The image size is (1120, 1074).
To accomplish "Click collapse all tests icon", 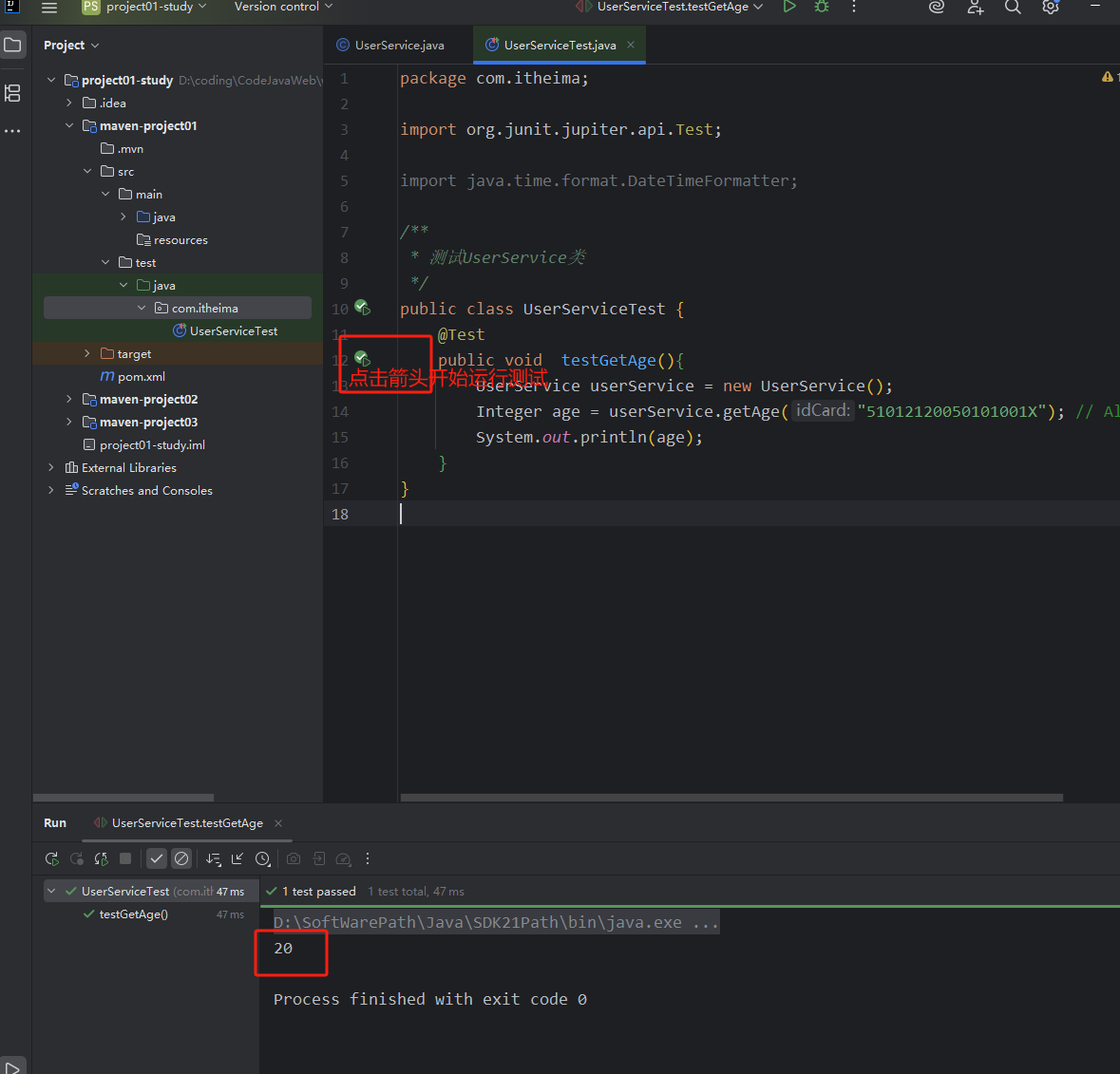I will point(237,859).
